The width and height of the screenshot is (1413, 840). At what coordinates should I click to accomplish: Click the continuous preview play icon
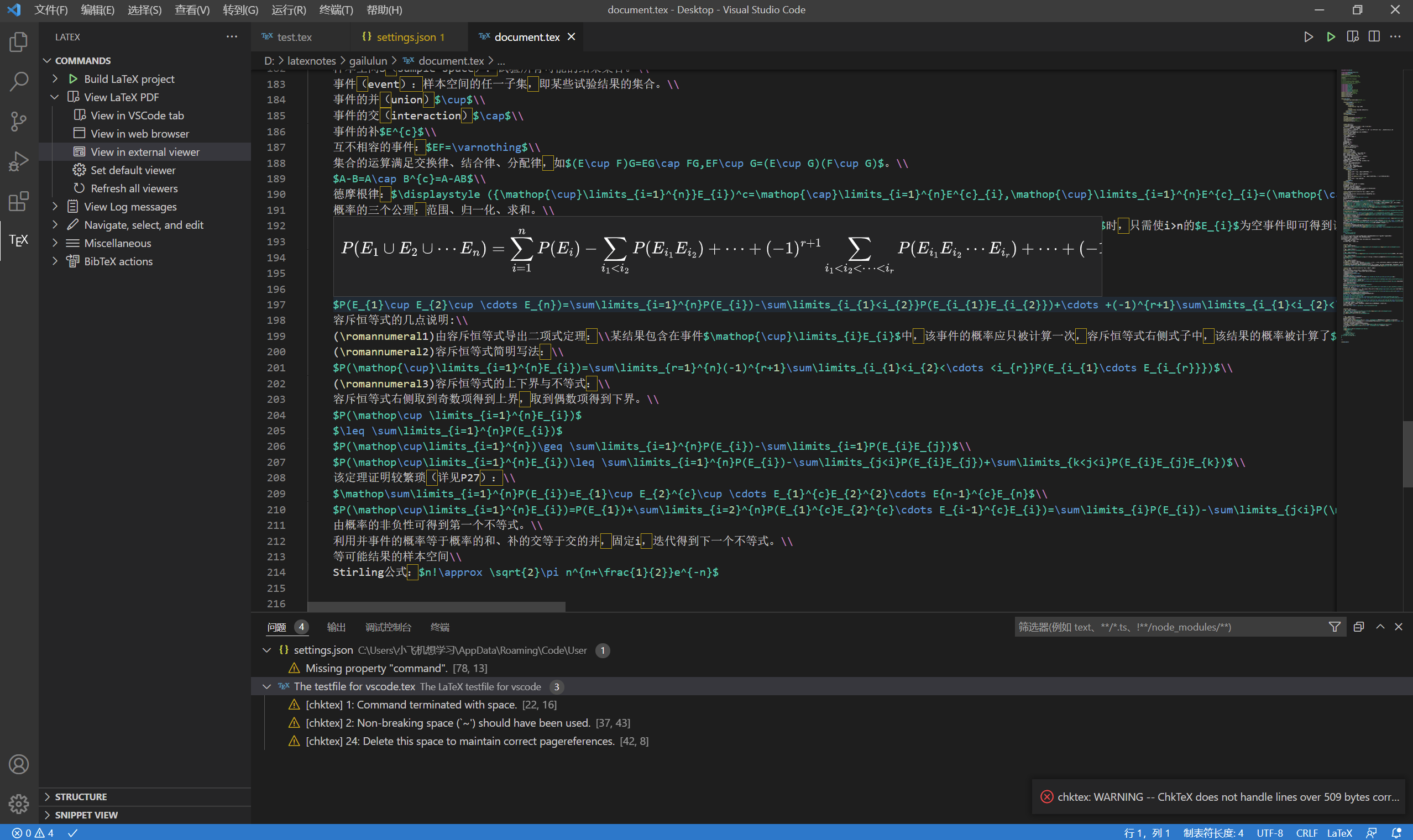point(1330,37)
